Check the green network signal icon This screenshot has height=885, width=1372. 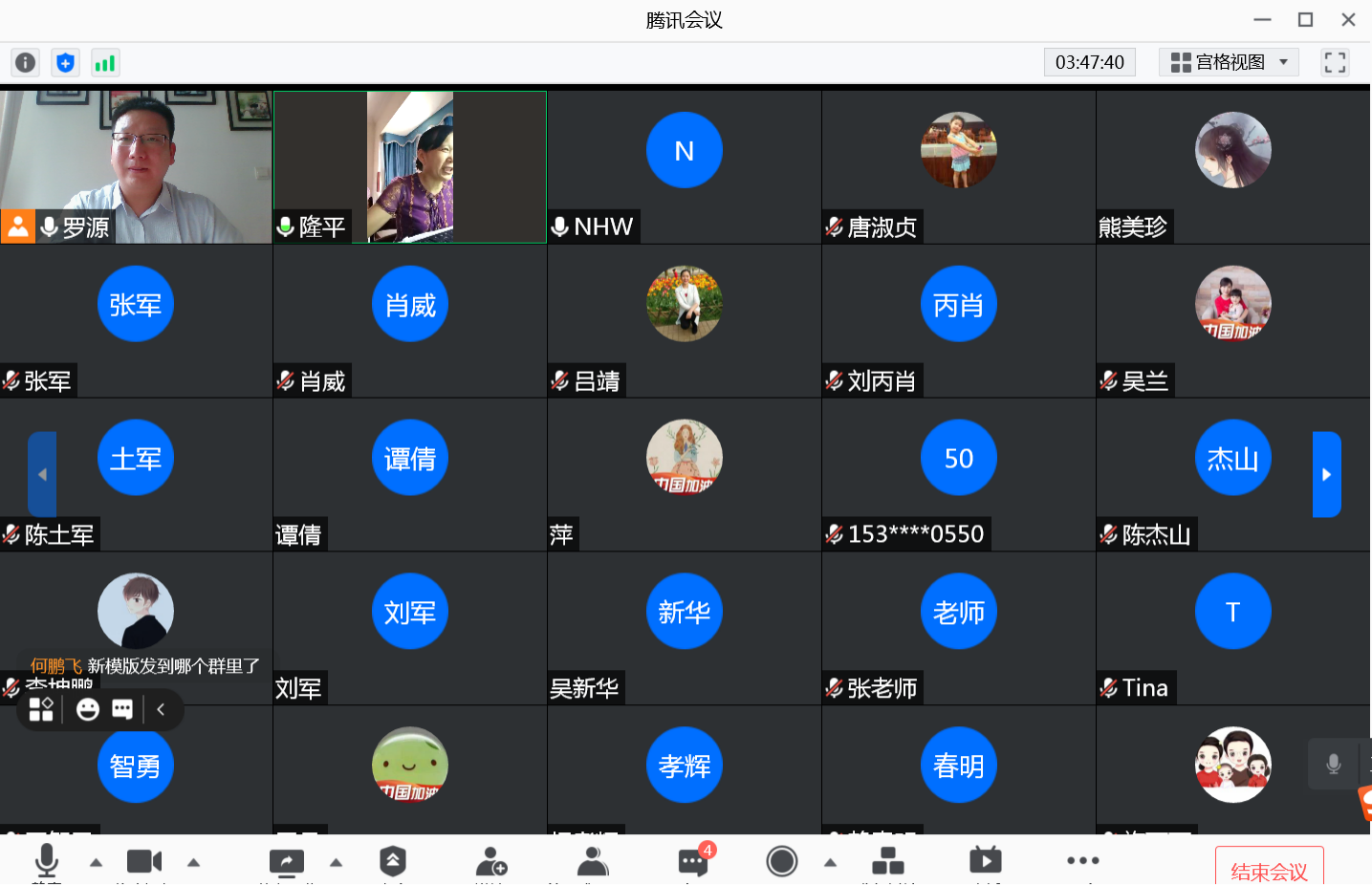pyautogui.click(x=104, y=63)
